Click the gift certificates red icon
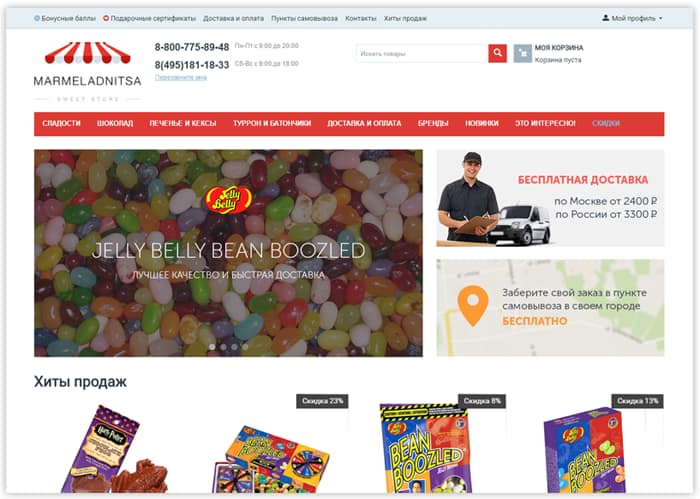The image size is (700, 499). [x=106, y=18]
